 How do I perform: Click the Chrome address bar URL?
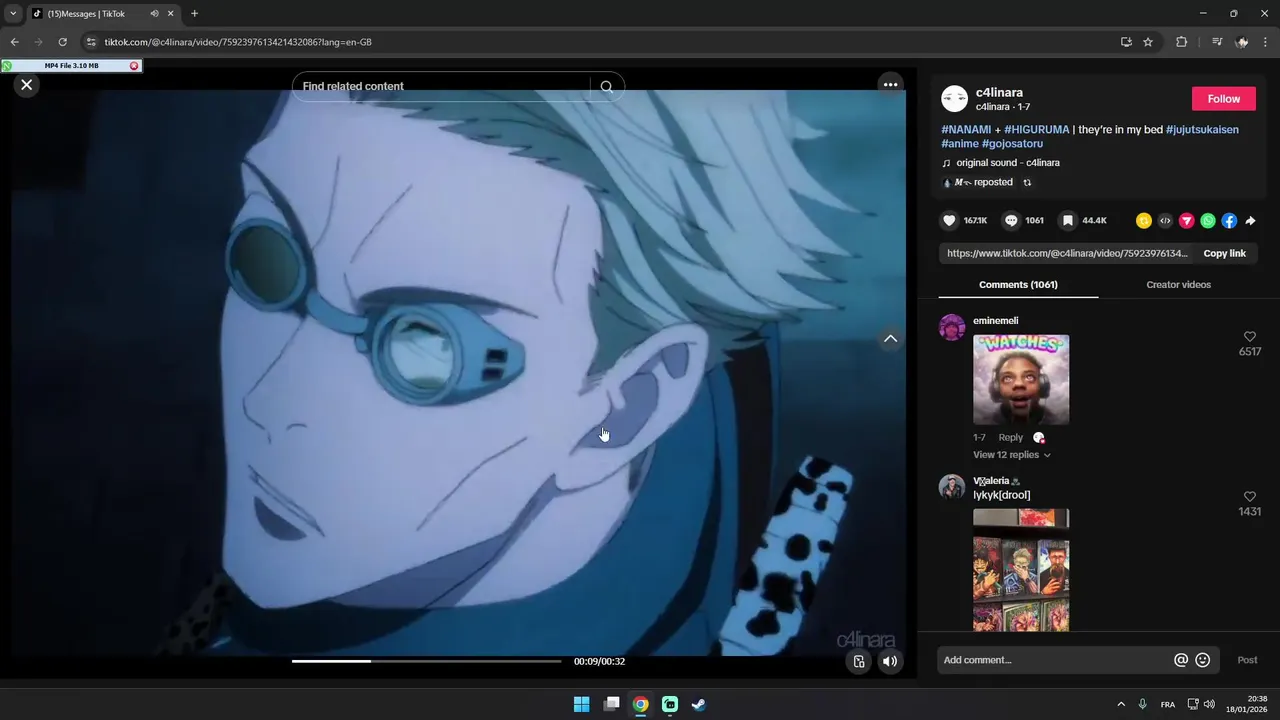(x=238, y=42)
